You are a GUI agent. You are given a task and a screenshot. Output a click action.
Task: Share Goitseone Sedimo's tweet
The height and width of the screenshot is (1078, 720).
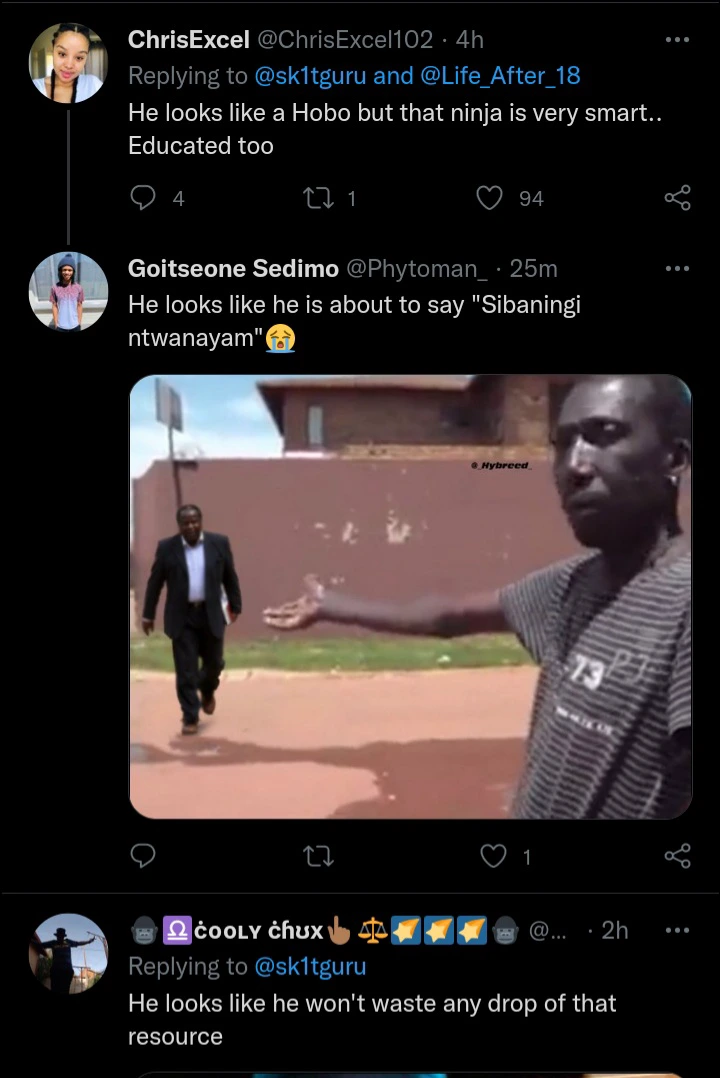(x=677, y=855)
